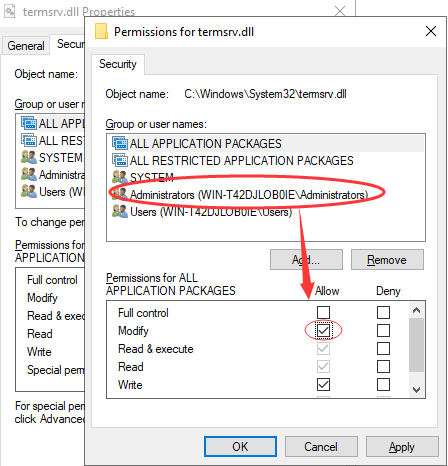Switch to the General tab

(x=26, y=46)
